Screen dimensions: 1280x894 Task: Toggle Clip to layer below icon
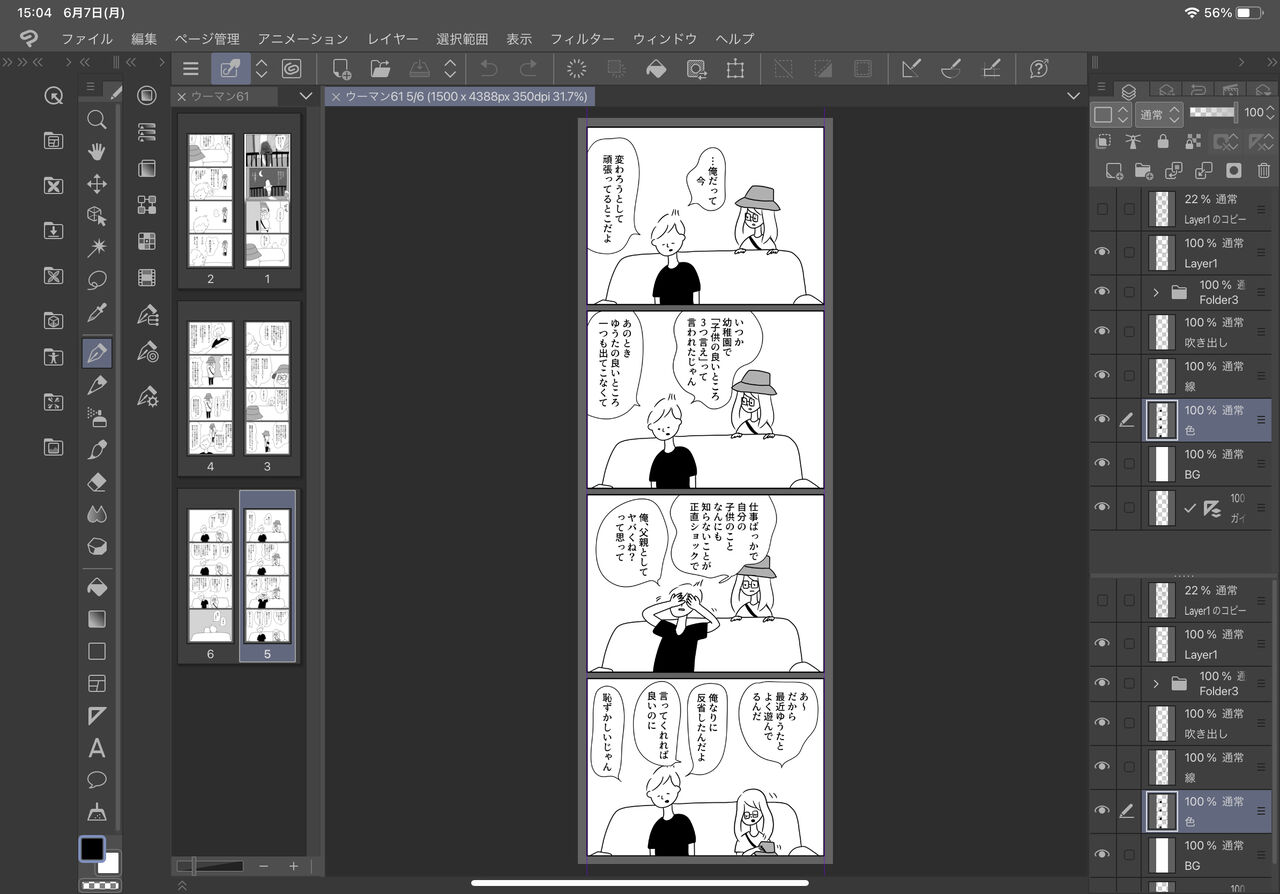pyautogui.click(x=1103, y=142)
